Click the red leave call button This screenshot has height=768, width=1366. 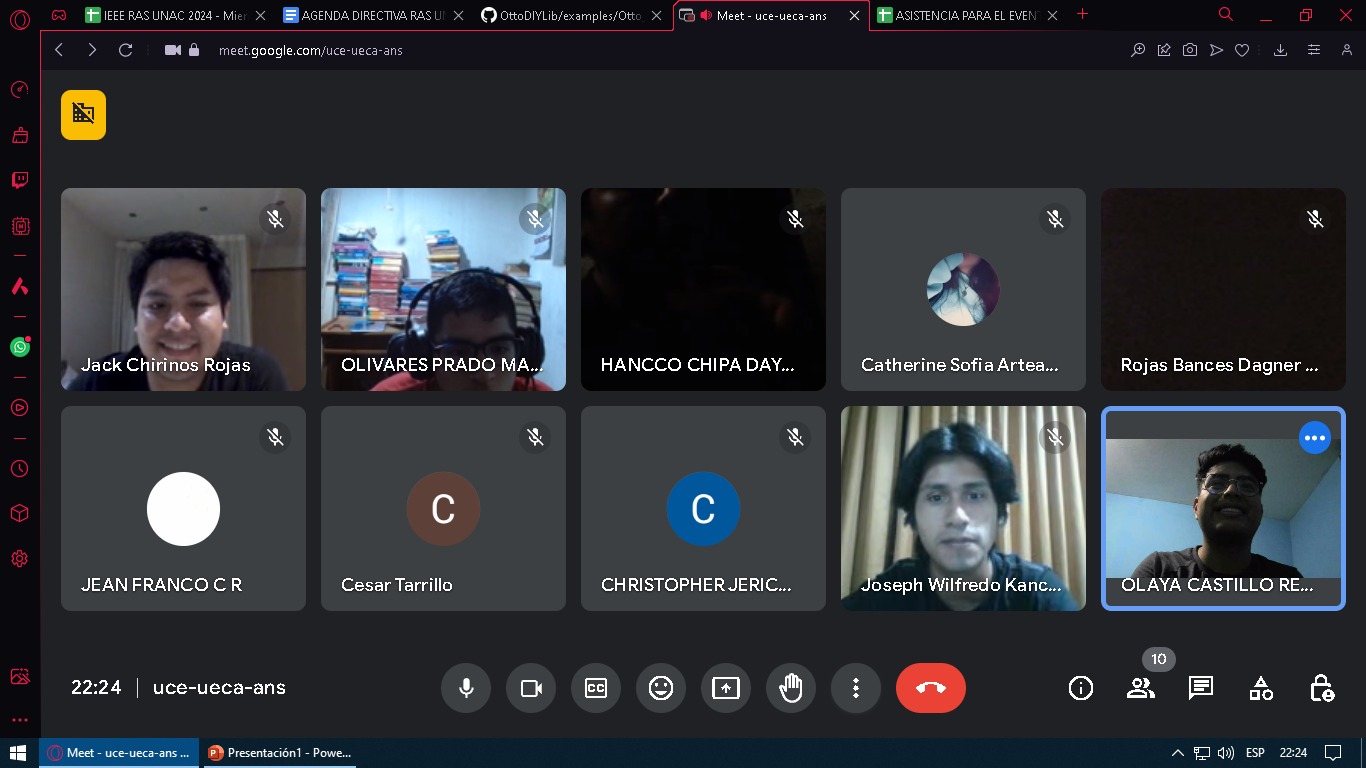930,688
